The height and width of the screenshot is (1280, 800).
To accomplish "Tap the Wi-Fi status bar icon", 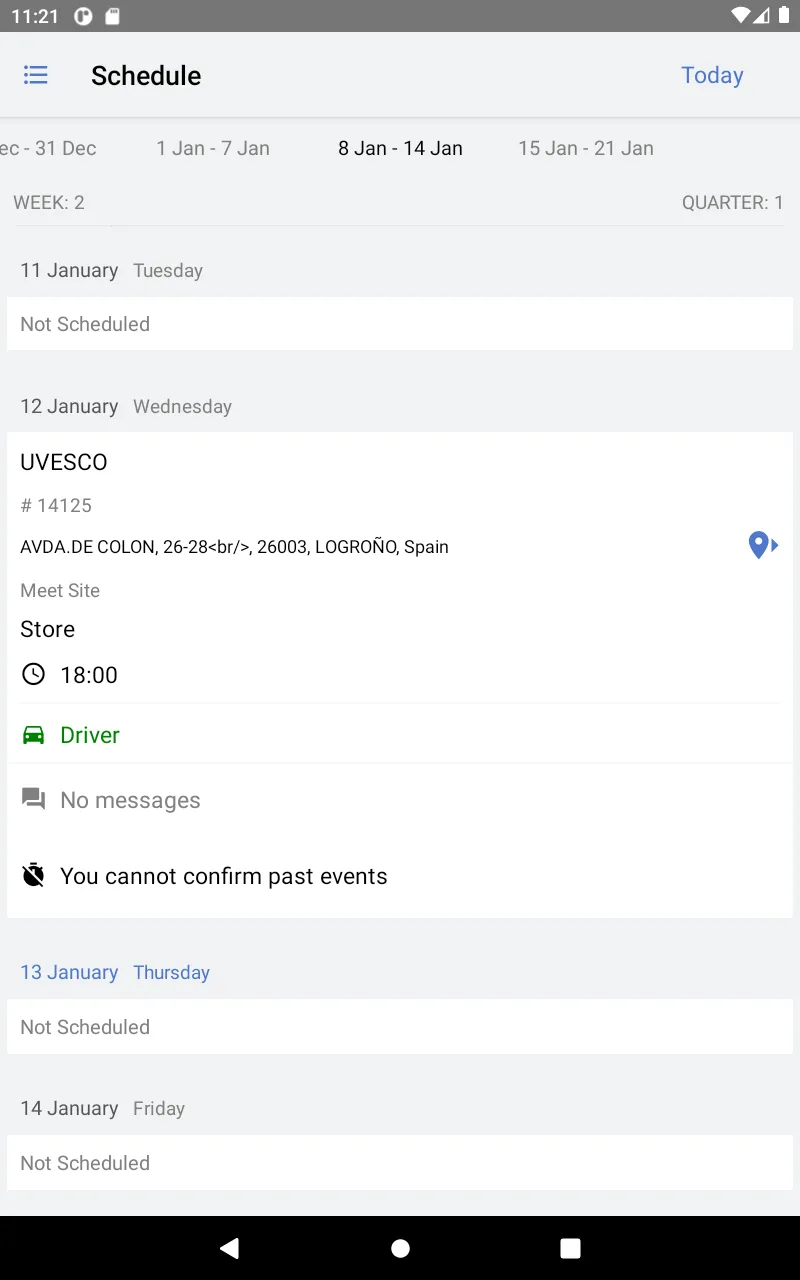I will pyautogui.click(x=741, y=16).
